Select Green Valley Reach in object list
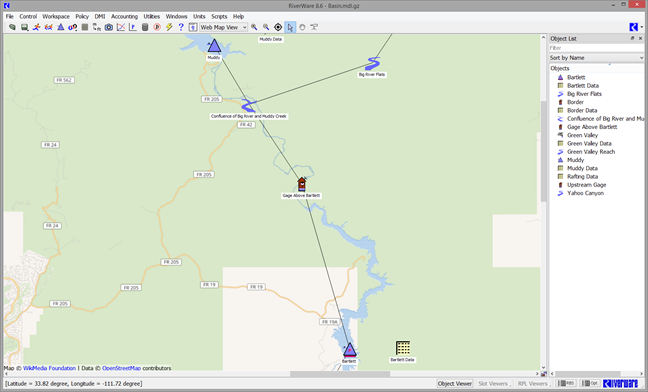Image resolution: width=648 pixels, height=392 pixels. point(591,152)
